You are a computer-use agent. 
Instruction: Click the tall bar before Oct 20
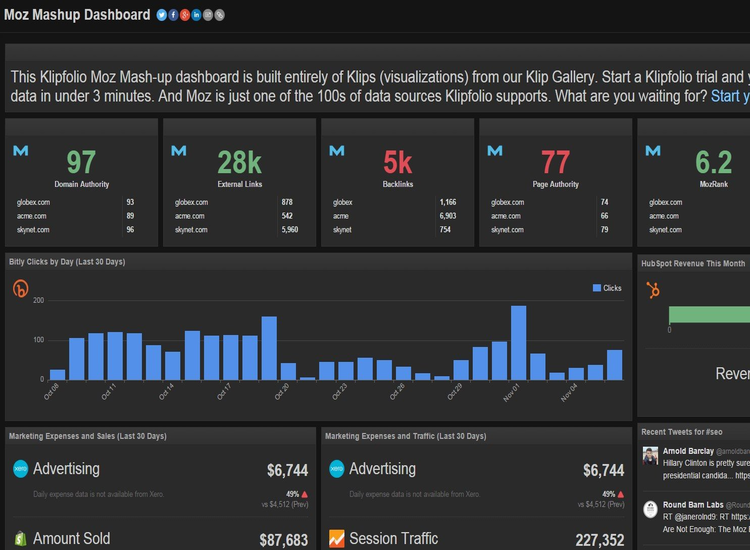point(269,348)
